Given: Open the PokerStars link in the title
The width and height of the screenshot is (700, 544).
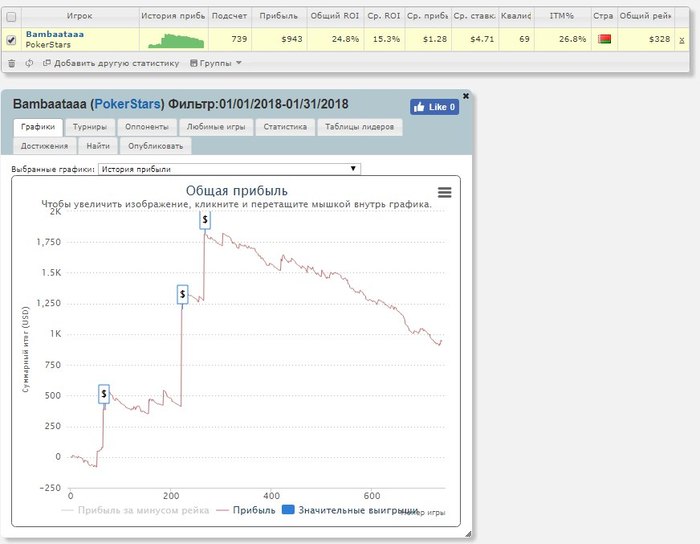Looking at the screenshot, I should 127,104.
